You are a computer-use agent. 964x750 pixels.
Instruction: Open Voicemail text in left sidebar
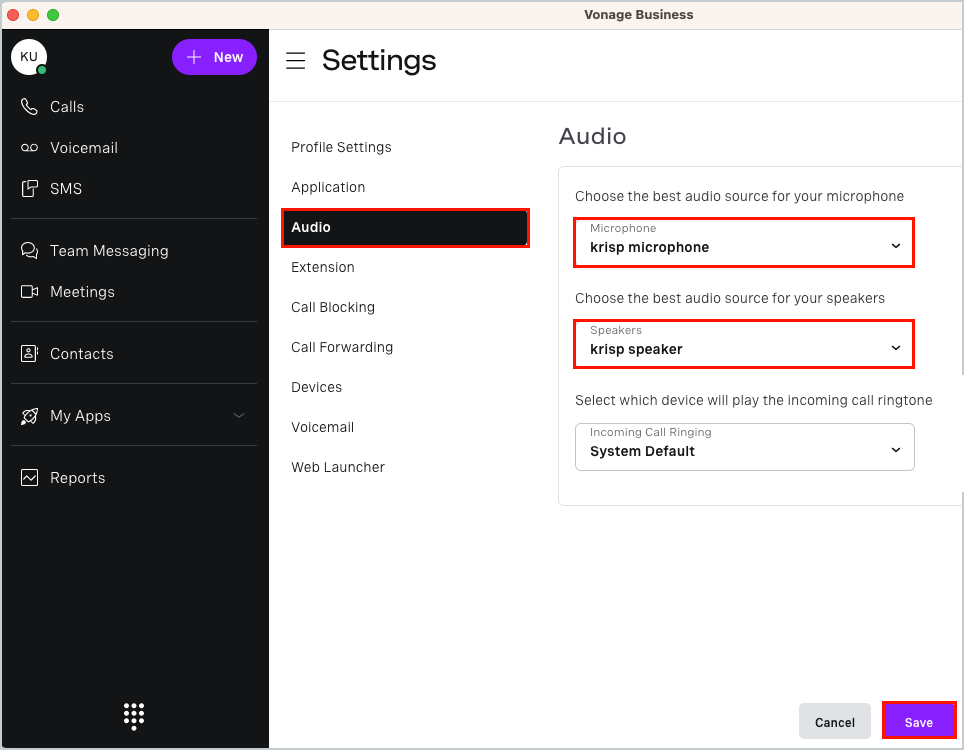[84, 148]
